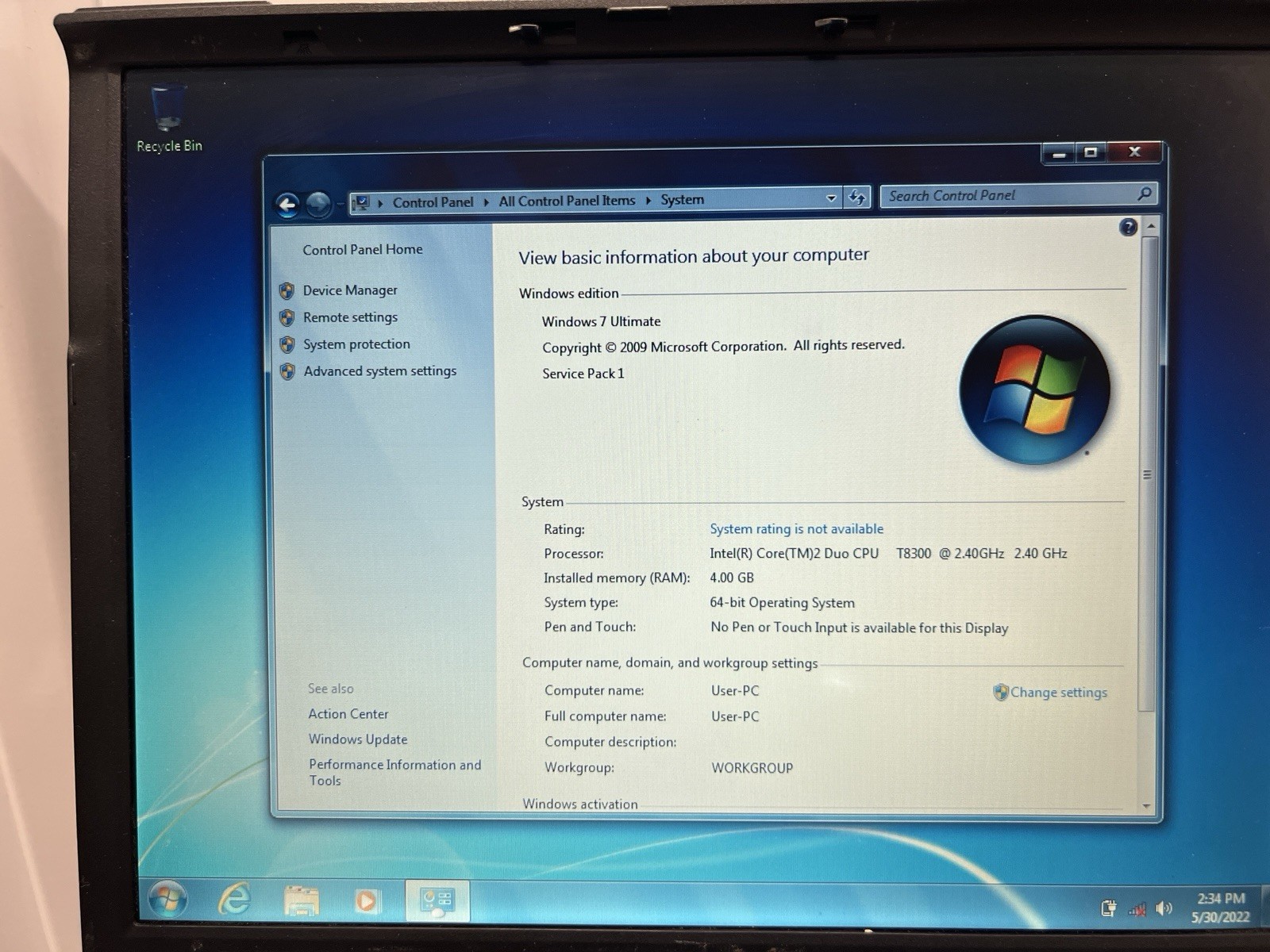Close the System window
This screenshot has width=1270, height=952.
[1134, 152]
